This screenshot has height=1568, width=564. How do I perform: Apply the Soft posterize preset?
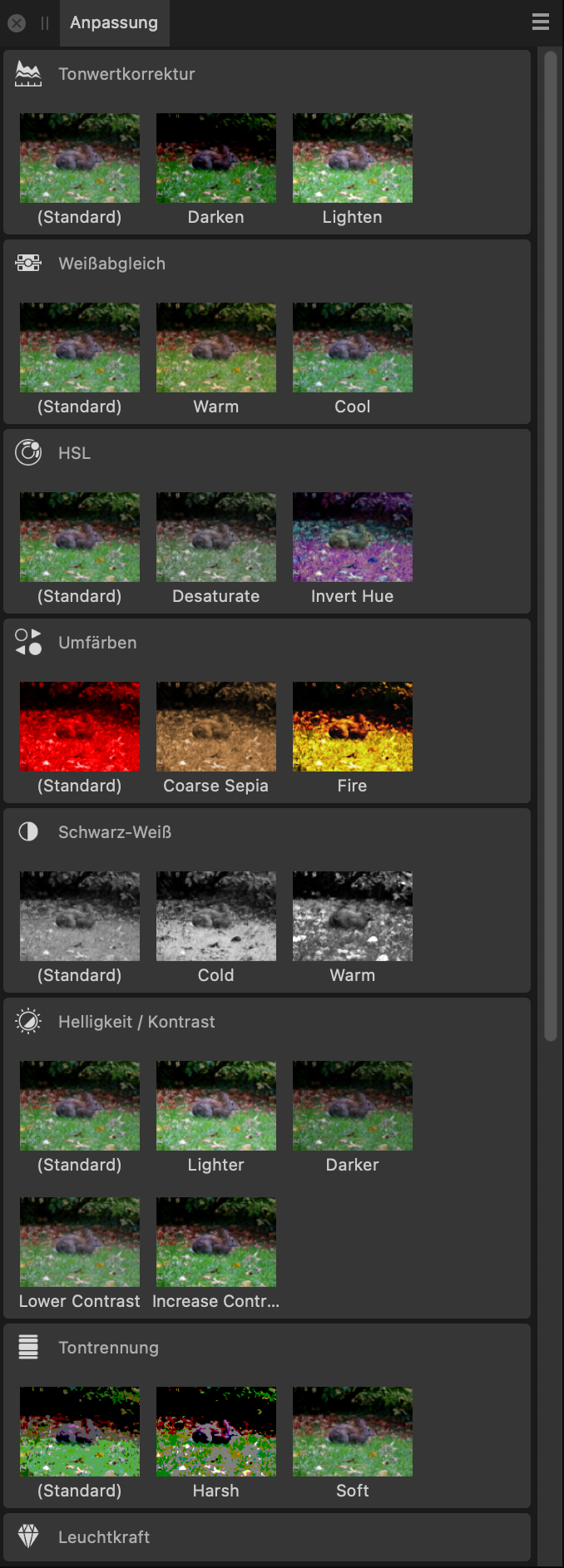[x=353, y=1432]
